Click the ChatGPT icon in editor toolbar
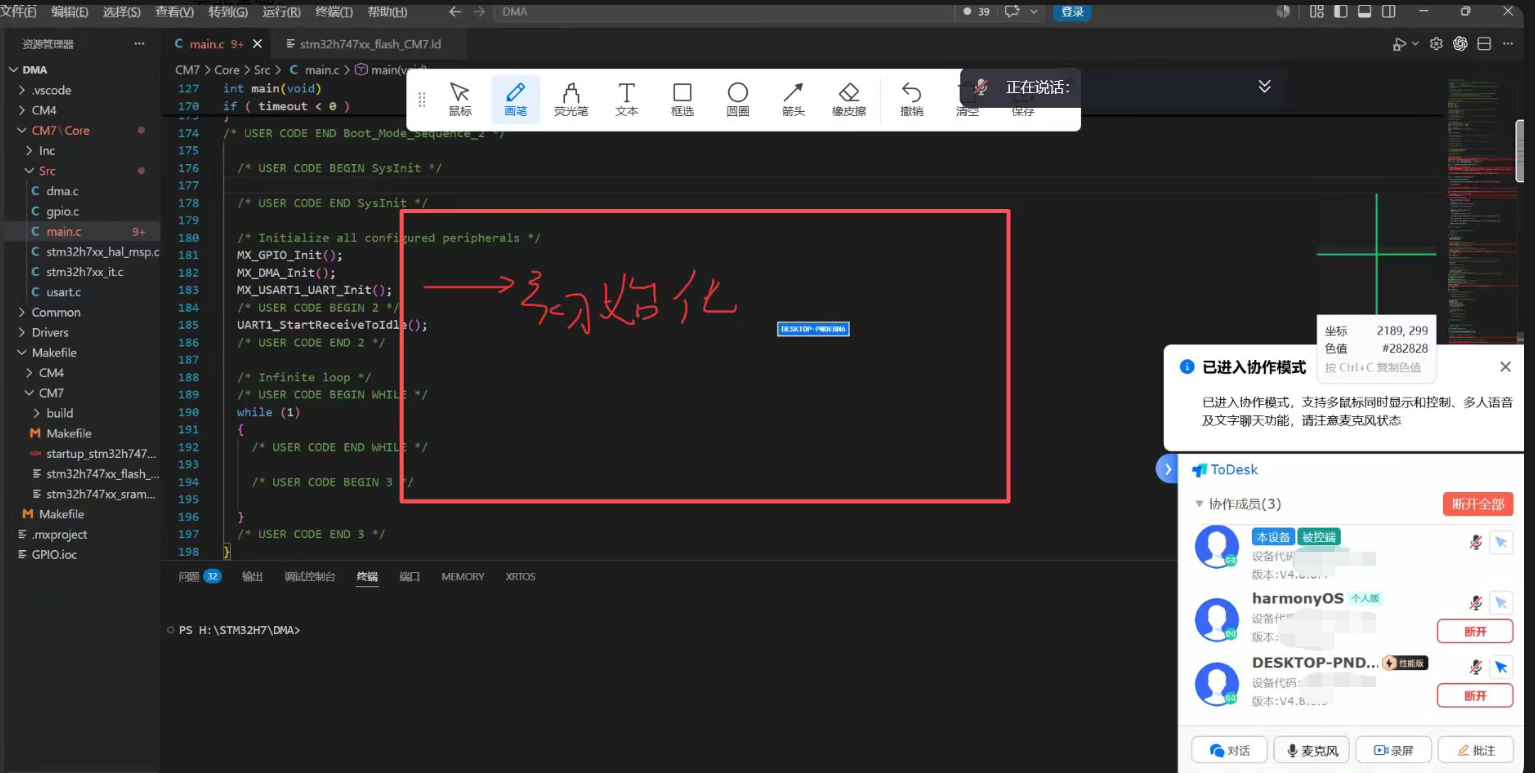The height and width of the screenshot is (773, 1535). coord(1460,44)
